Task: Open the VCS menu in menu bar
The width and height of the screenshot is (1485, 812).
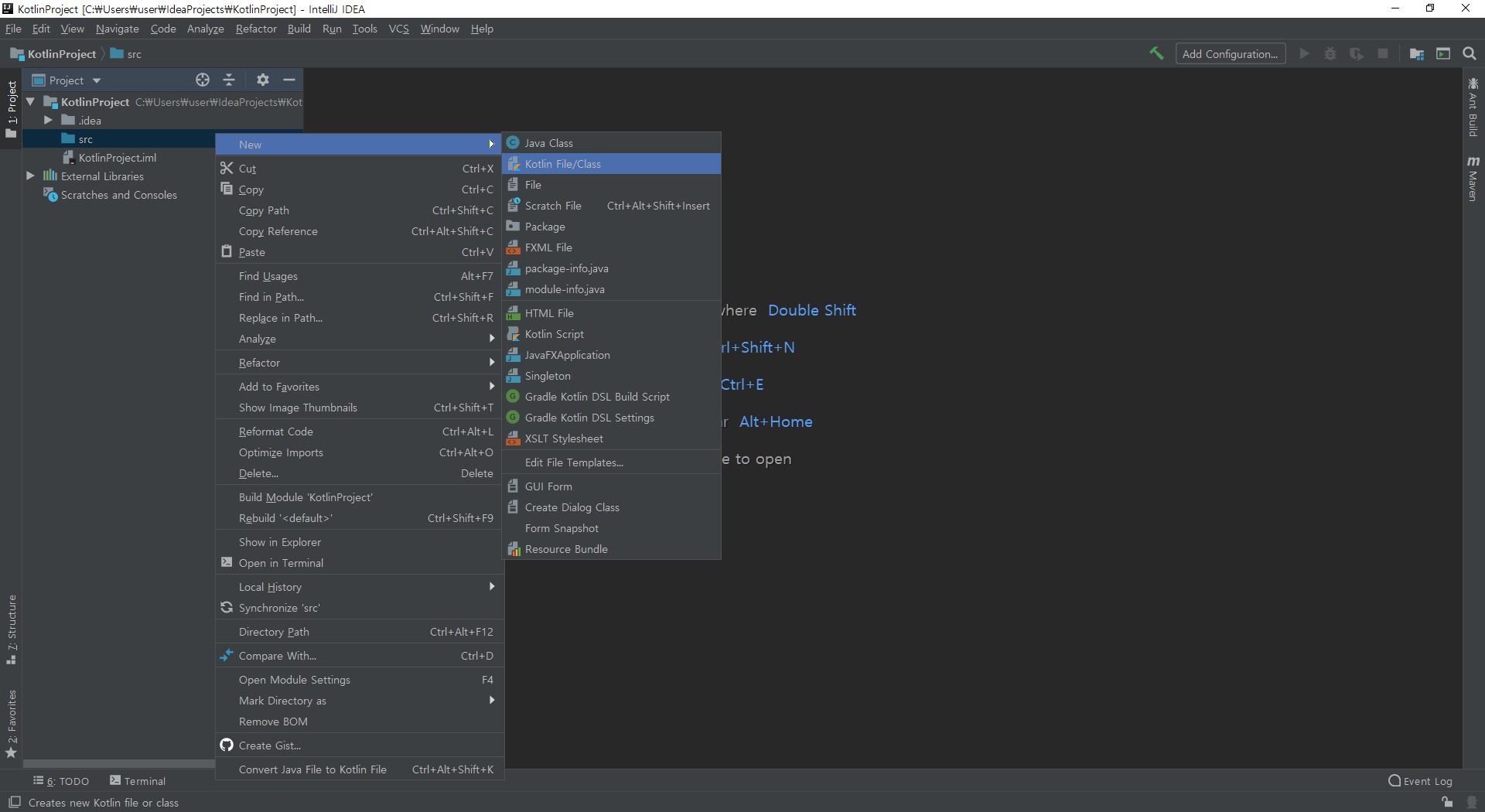Action: pos(398,29)
